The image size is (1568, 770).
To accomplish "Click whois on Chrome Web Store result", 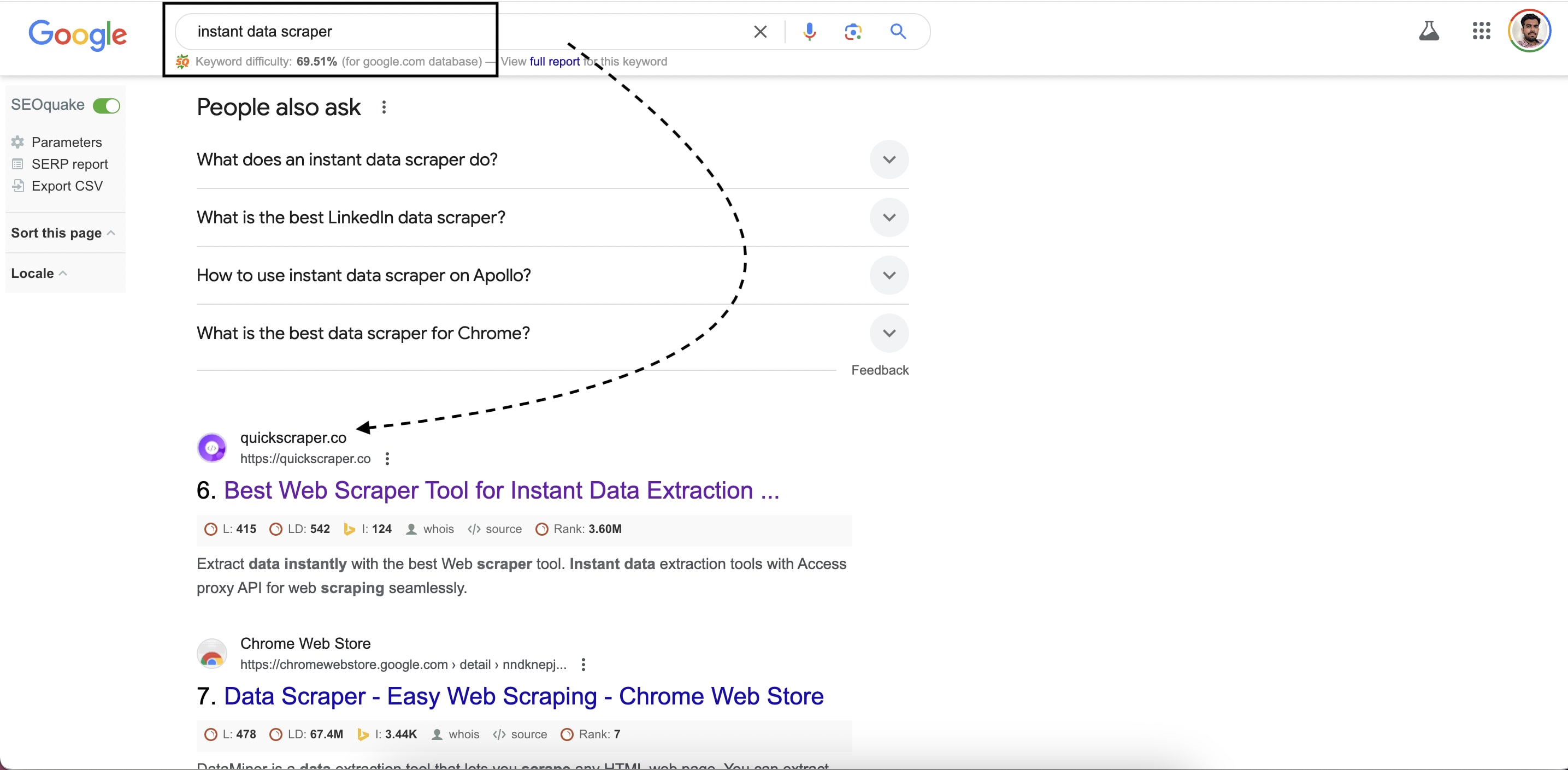I will (455, 735).
